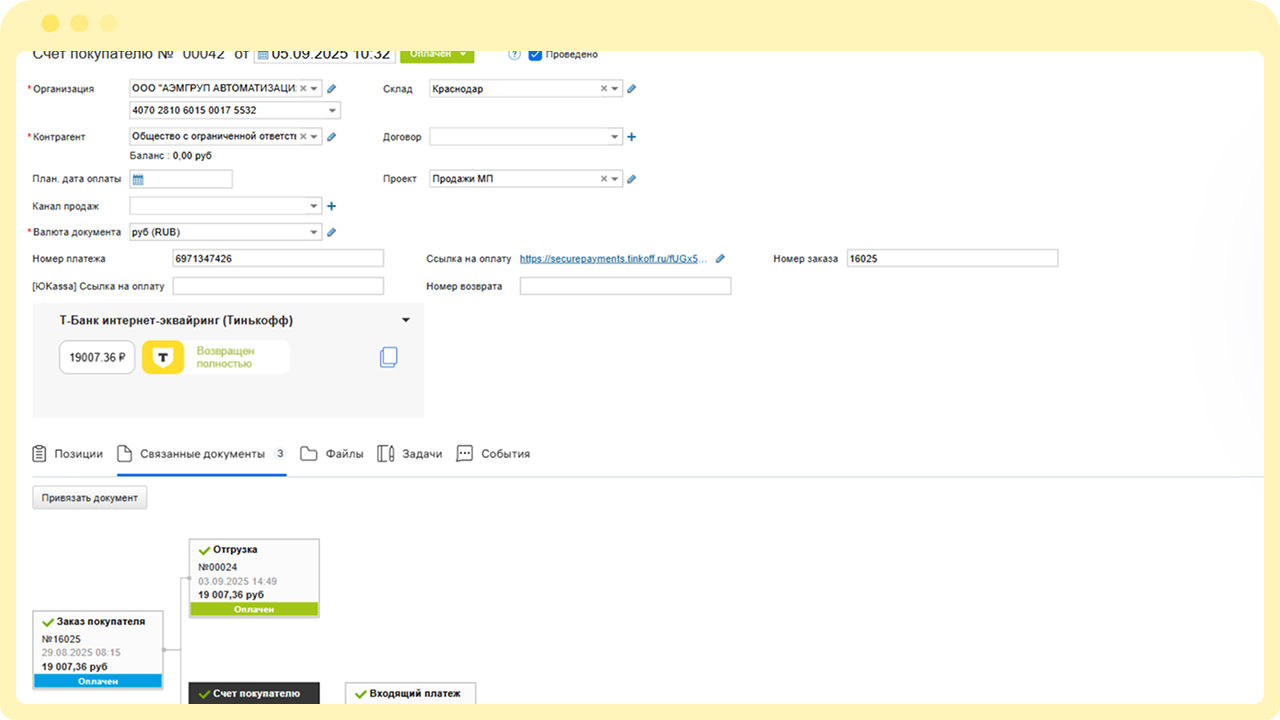Click the События speech bubble icon

464,453
